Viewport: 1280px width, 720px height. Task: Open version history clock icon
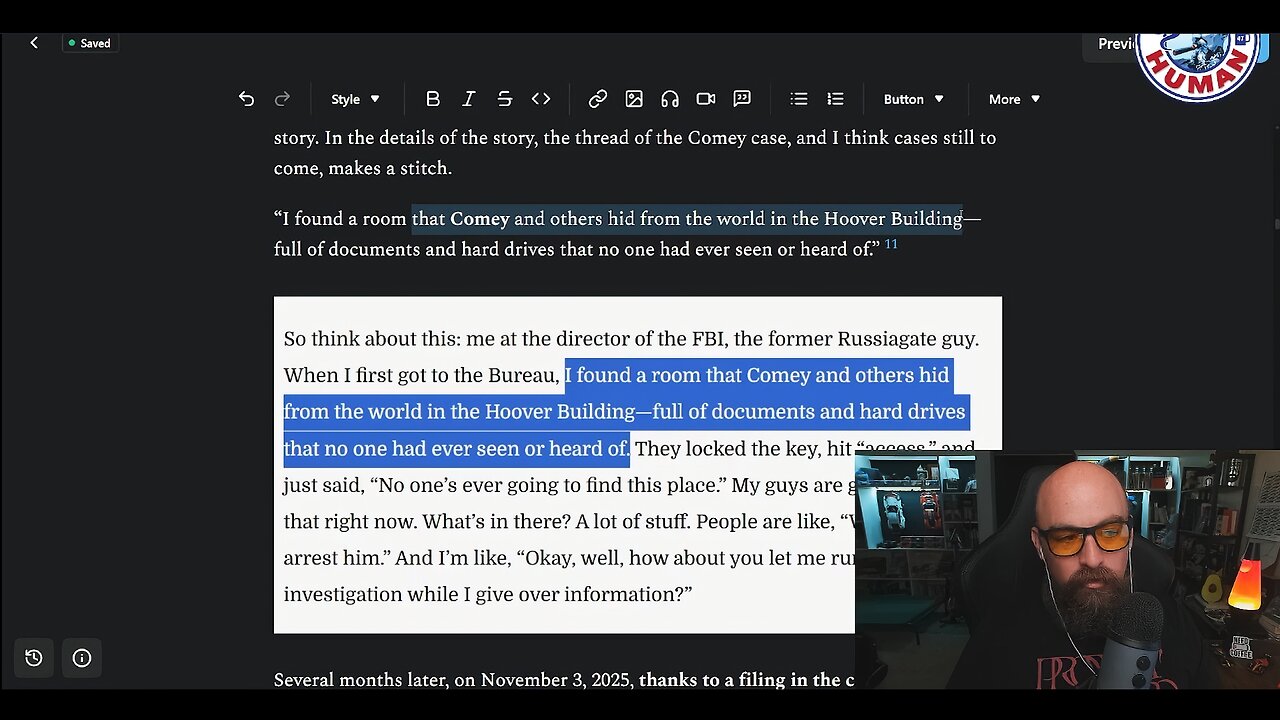tap(34, 658)
